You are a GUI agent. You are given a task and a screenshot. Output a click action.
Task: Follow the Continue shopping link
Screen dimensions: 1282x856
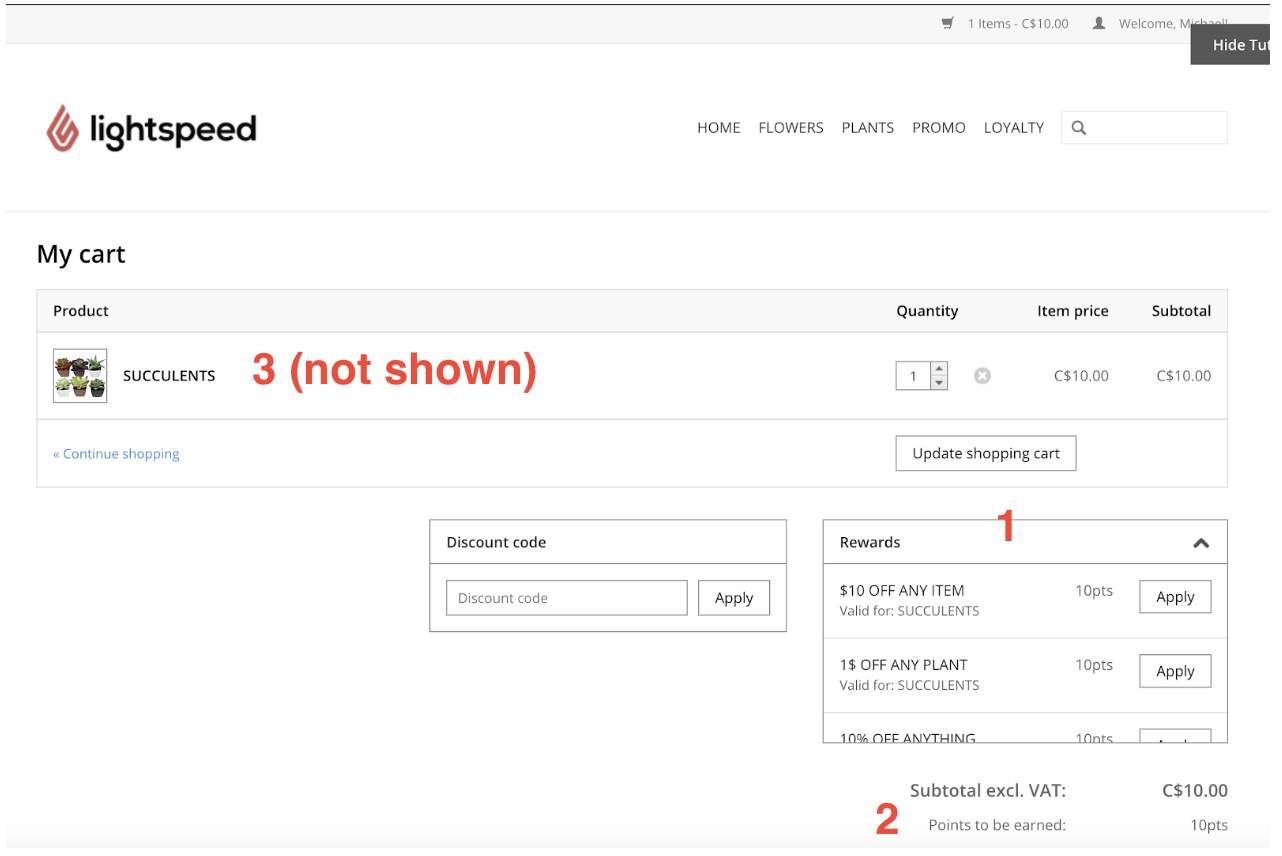116,454
